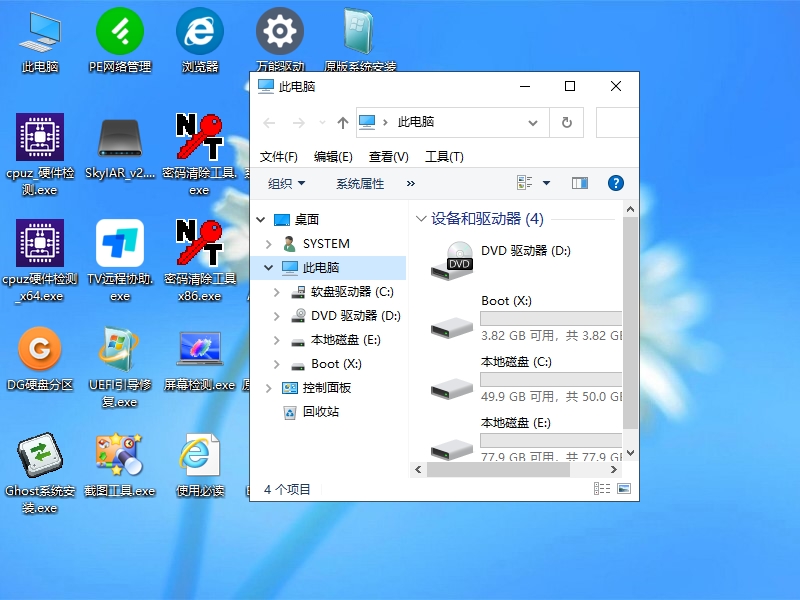
Task: Collapse 设备和驱动器 group header
Action: [x=421, y=219]
